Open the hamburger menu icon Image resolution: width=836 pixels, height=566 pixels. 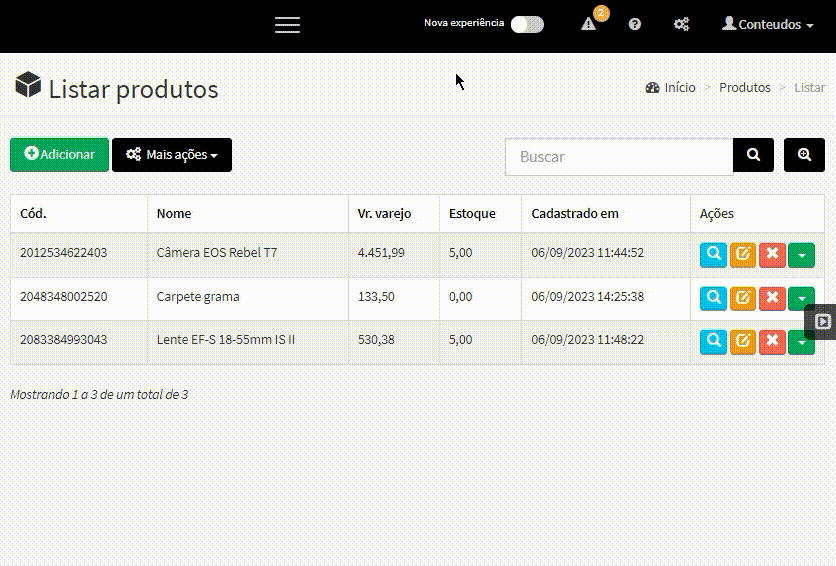point(287,25)
